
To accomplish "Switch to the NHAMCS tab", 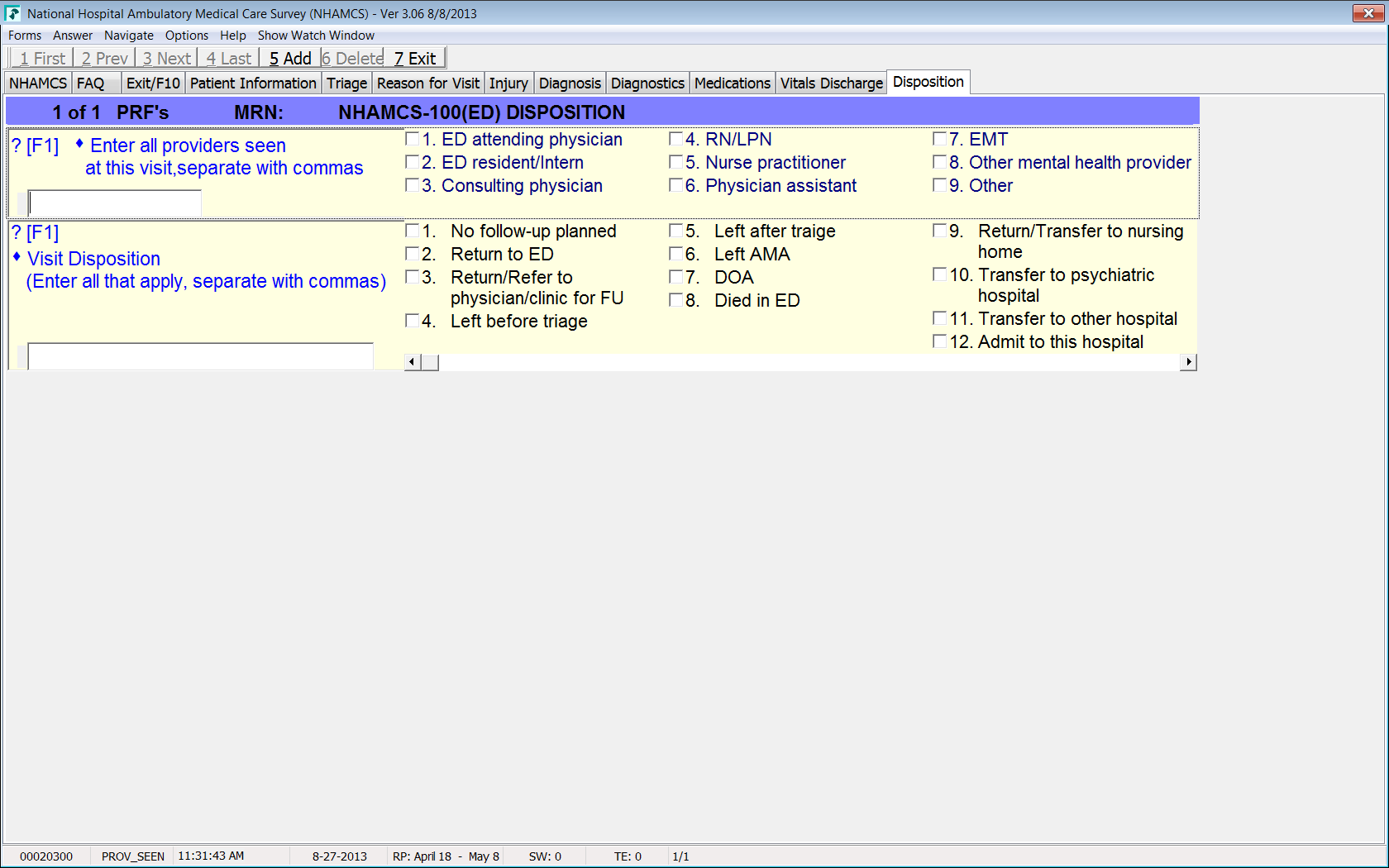I will tap(38, 83).
